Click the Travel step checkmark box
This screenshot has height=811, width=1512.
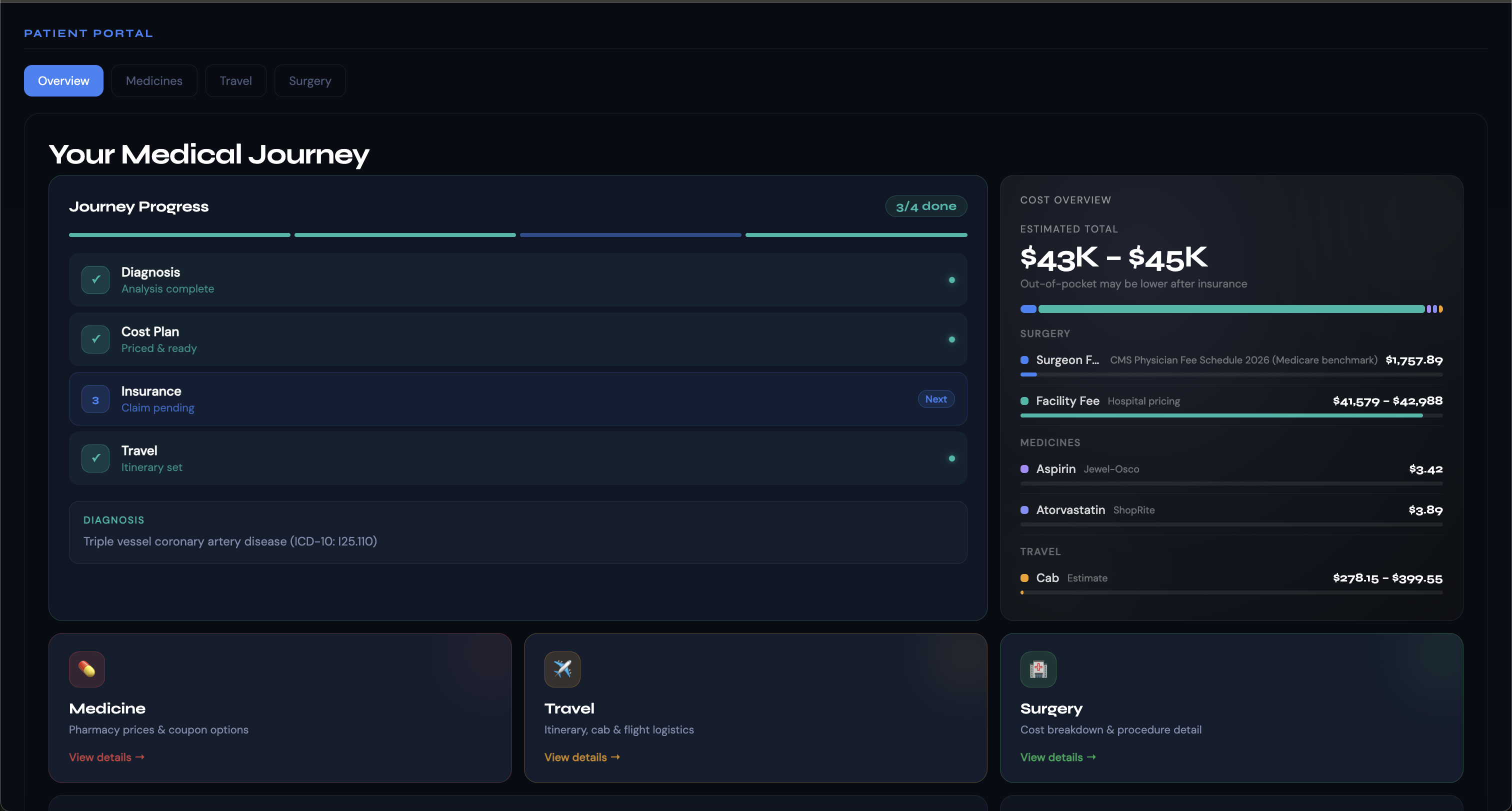tap(95, 458)
